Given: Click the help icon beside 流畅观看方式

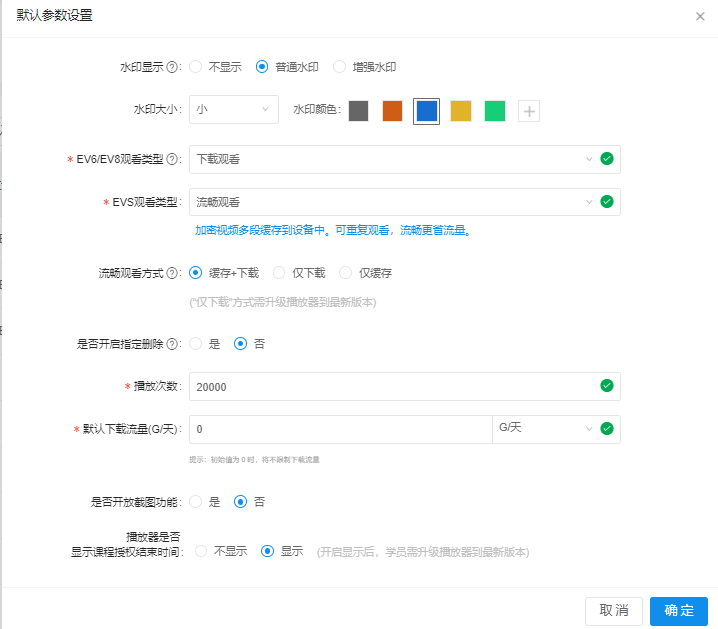Looking at the screenshot, I should [x=173, y=272].
